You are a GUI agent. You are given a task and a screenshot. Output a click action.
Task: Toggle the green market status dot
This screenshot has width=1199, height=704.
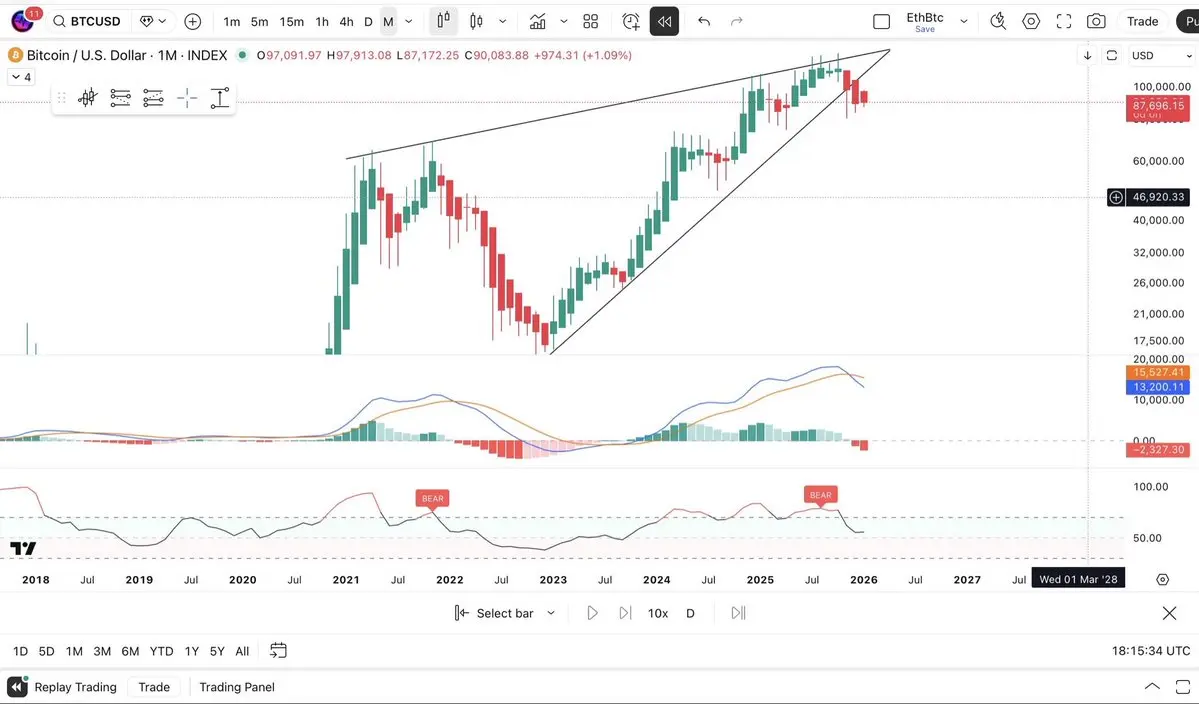click(242, 55)
